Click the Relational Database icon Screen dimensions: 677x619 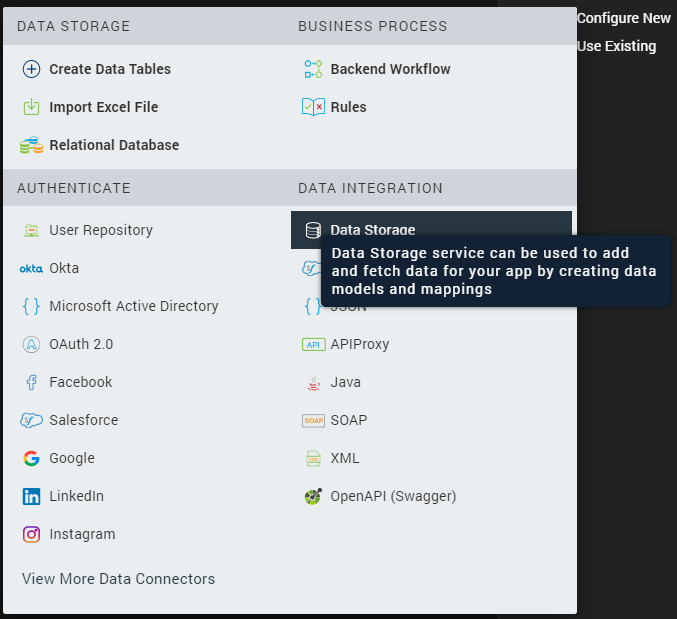point(31,145)
